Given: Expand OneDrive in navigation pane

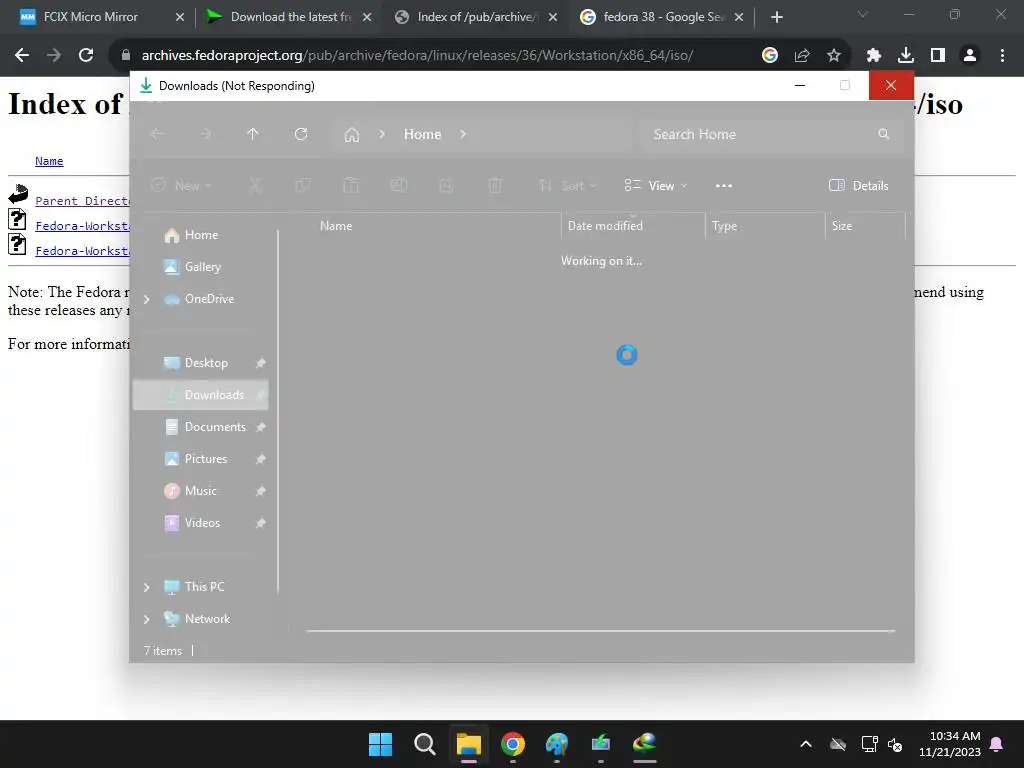Looking at the screenshot, I should (x=146, y=299).
